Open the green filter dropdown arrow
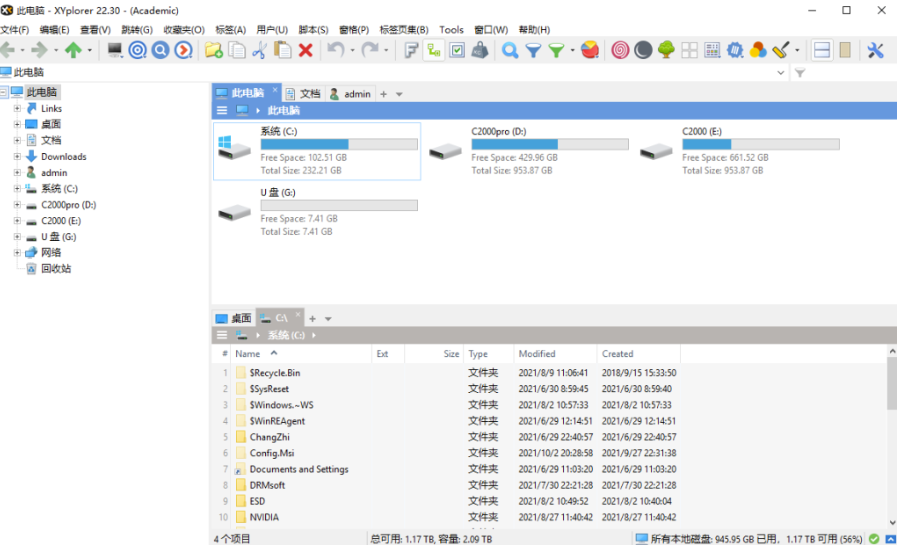This screenshot has width=904, height=553. [x=572, y=51]
